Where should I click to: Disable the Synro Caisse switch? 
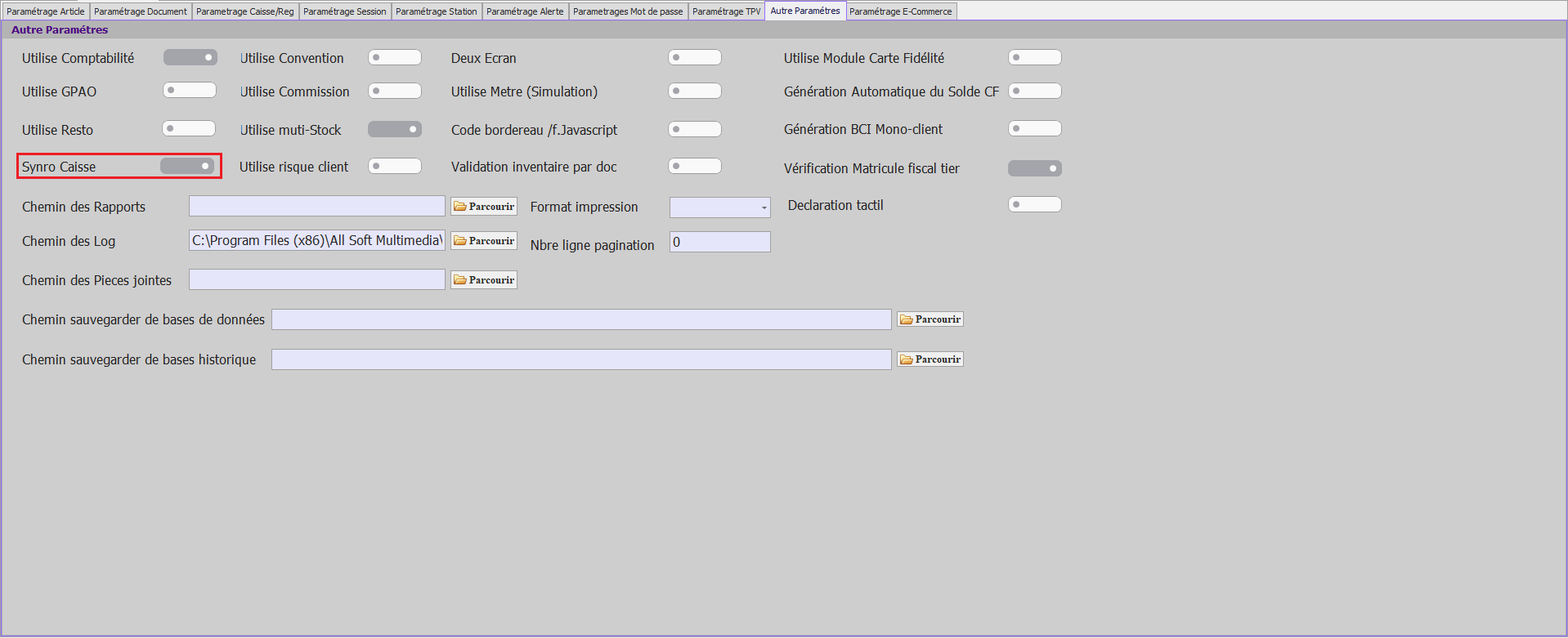(x=187, y=166)
